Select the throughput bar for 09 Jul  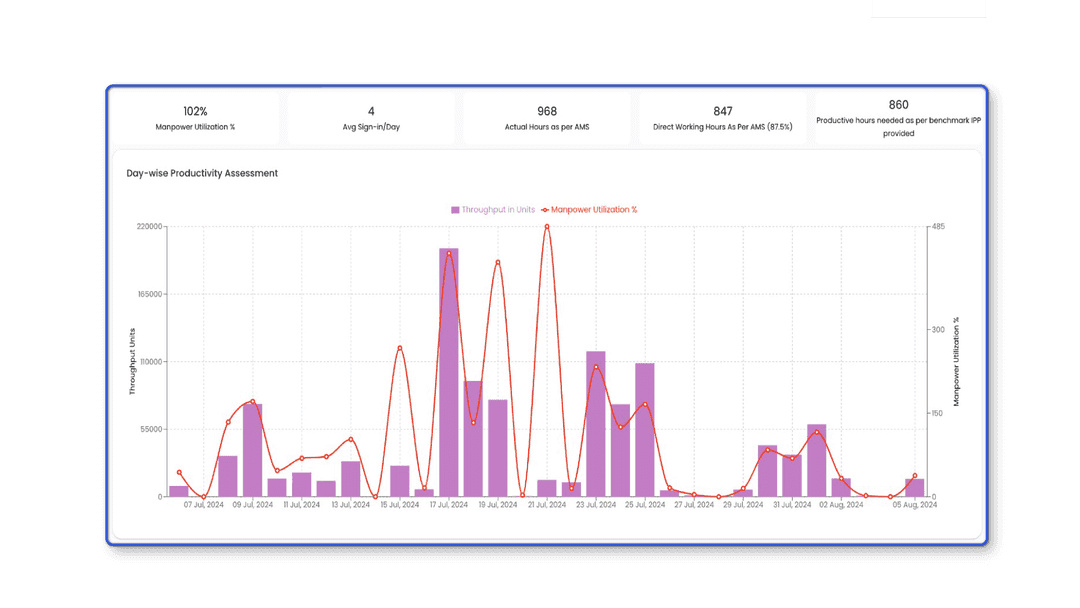(x=252, y=450)
